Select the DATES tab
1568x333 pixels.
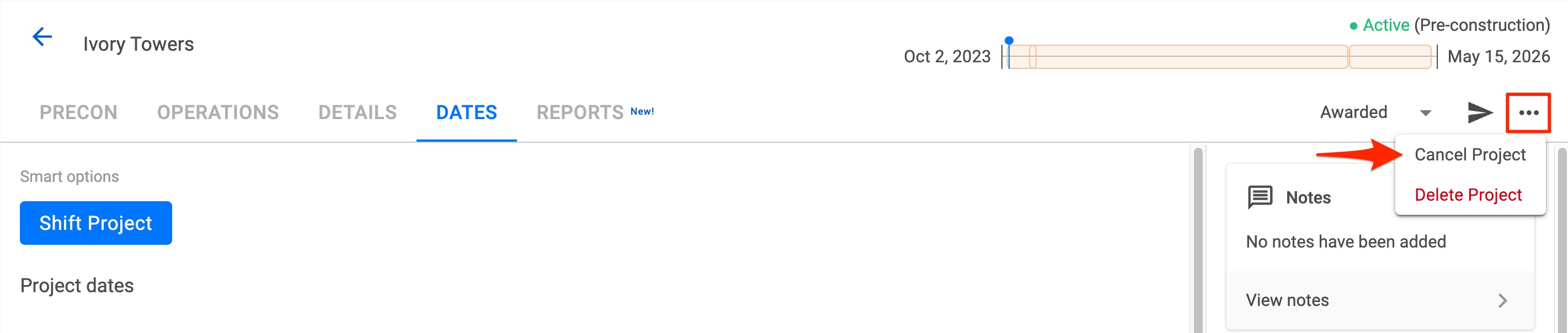coord(466,112)
